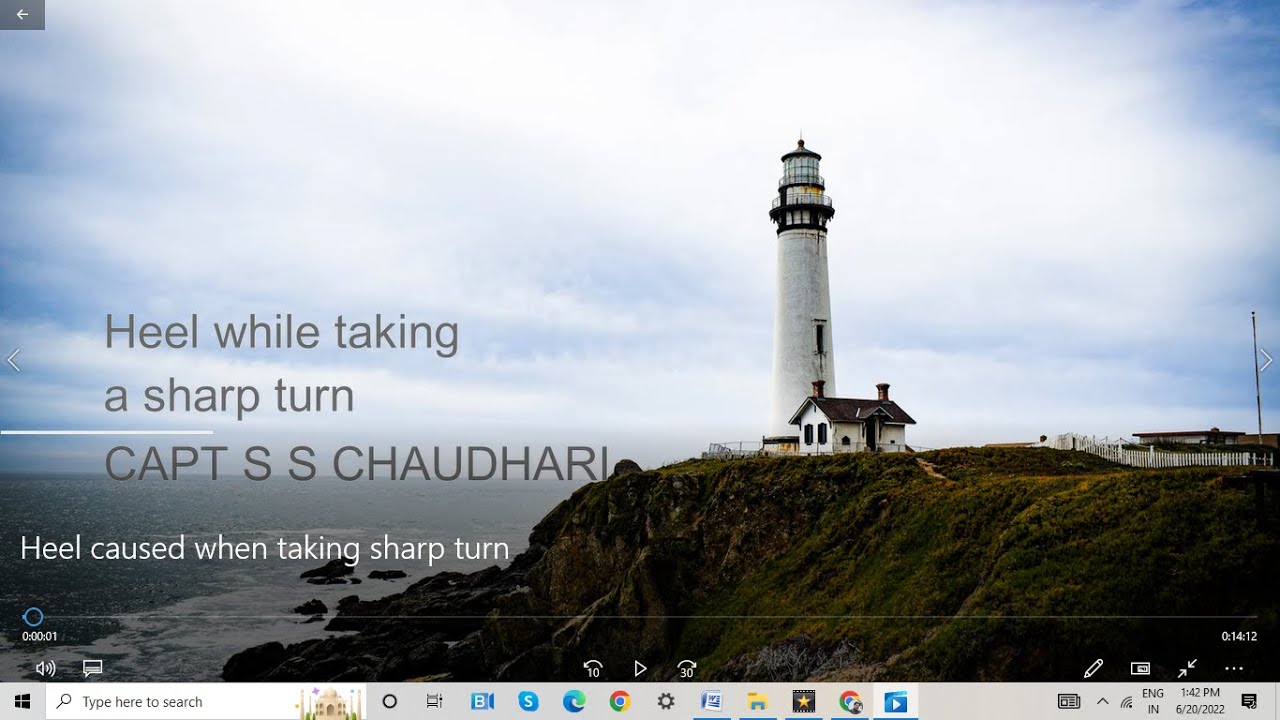Switch to mini view mode
The width and height of the screenshot is (1280, 720).
[x=1140, y=668]
